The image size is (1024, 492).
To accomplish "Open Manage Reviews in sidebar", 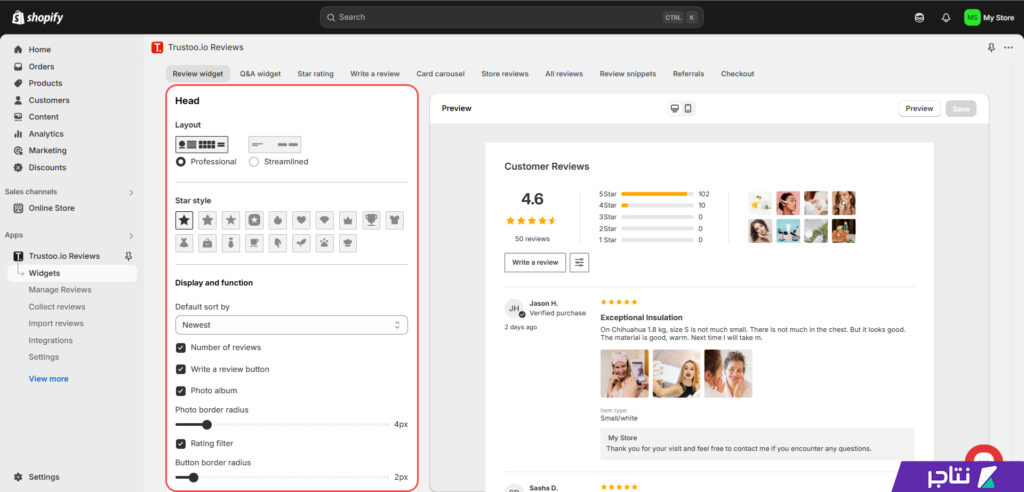I will [x=60, y=290].
